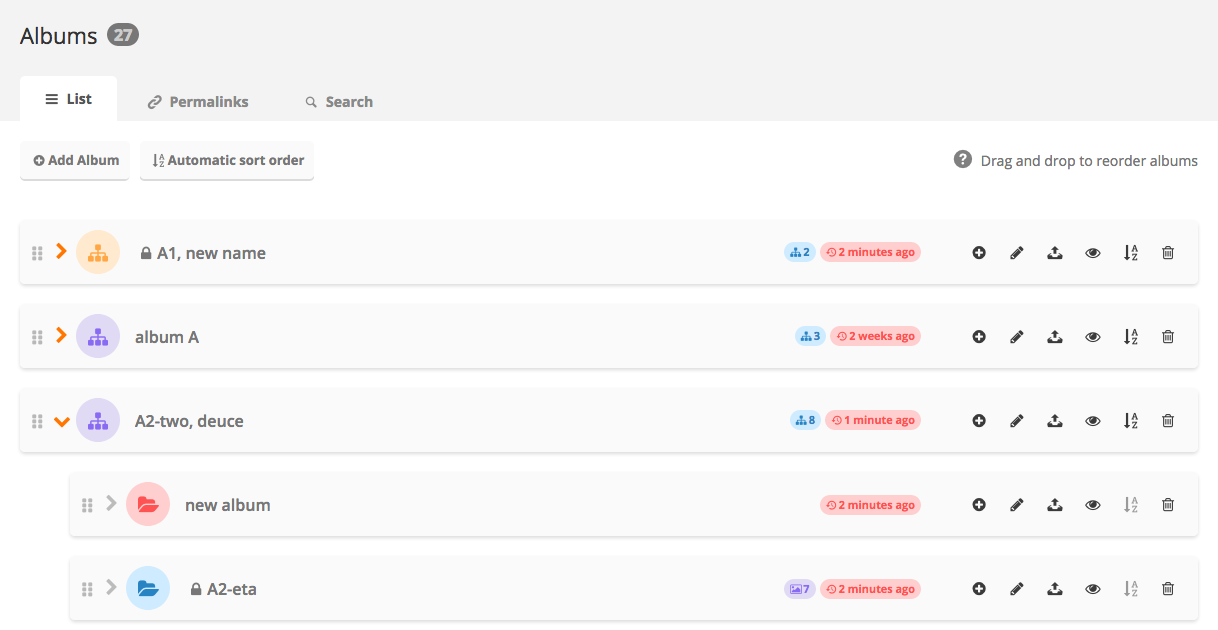Click eye icon for A2-two, deuce
Image resolution: width=1218 pixels, height=630 pixels.
[x=1093, y=421]
